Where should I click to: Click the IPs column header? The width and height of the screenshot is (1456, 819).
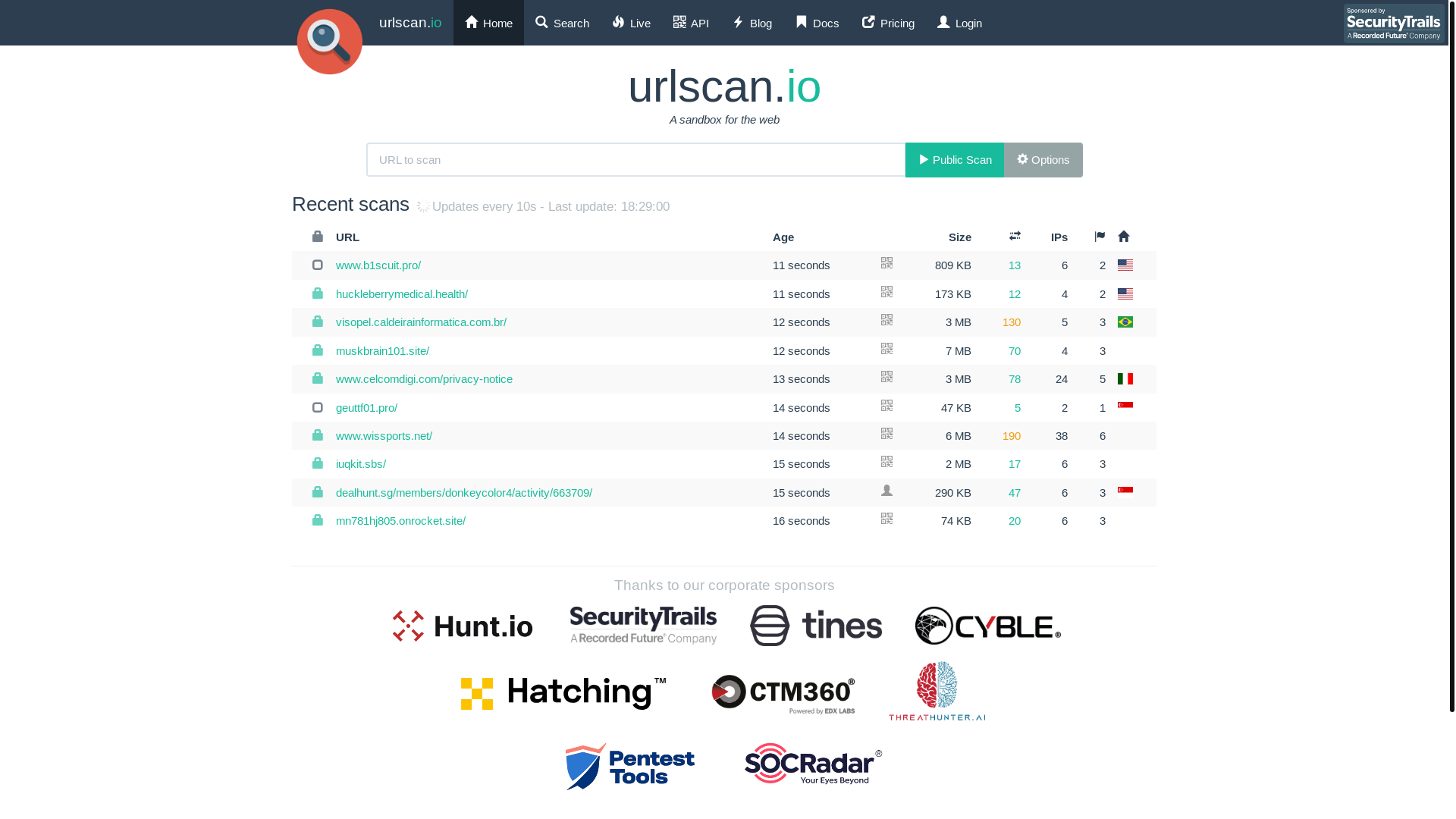1059,237
